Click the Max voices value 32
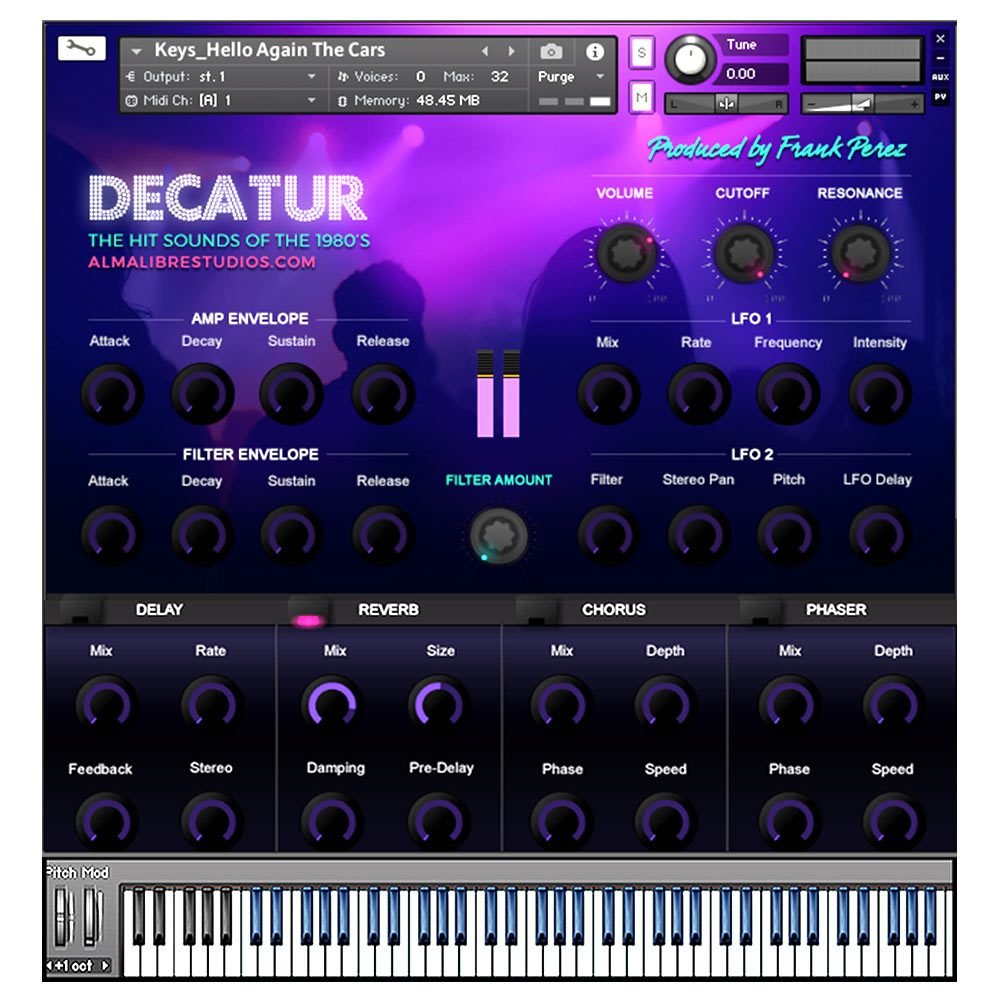 499,77
